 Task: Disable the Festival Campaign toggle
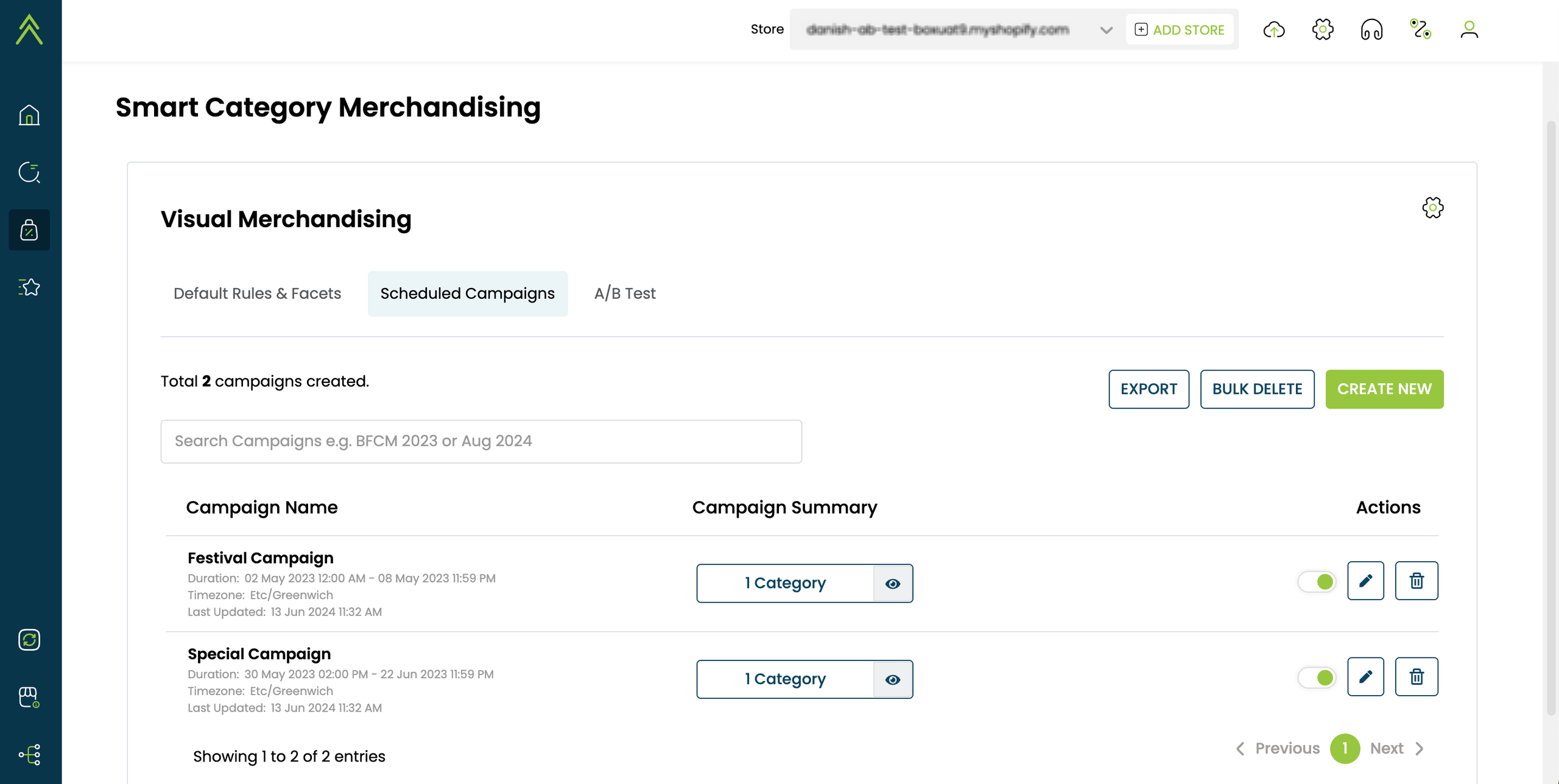coord(1317,582)
